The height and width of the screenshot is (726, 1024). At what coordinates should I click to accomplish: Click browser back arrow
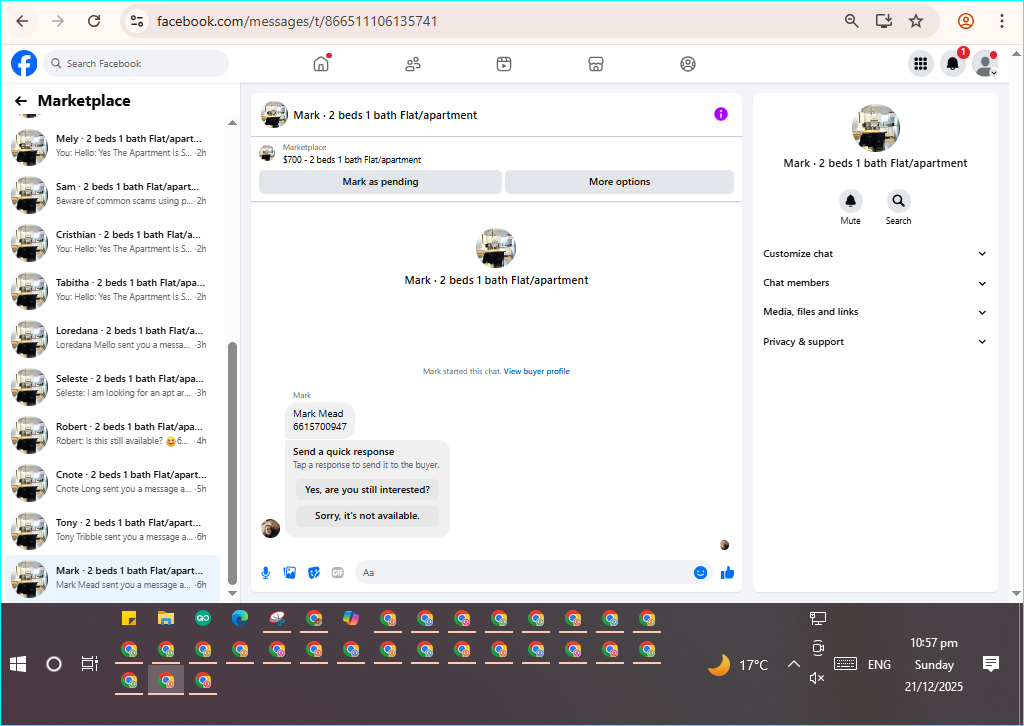click(22, 21)
